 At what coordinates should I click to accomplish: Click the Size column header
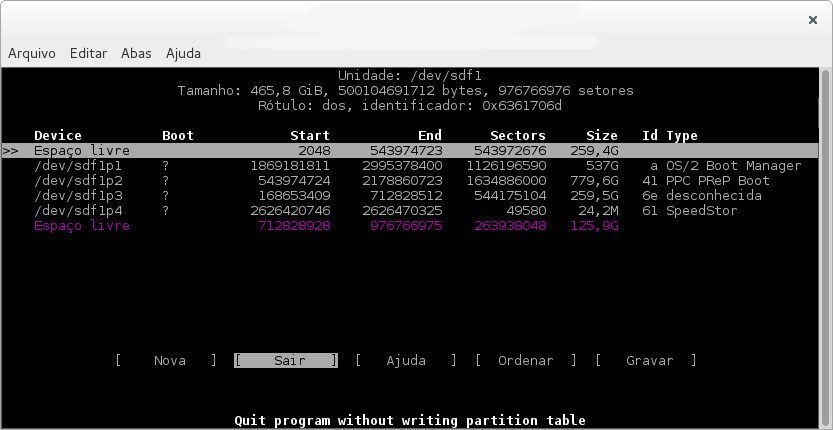602,136
